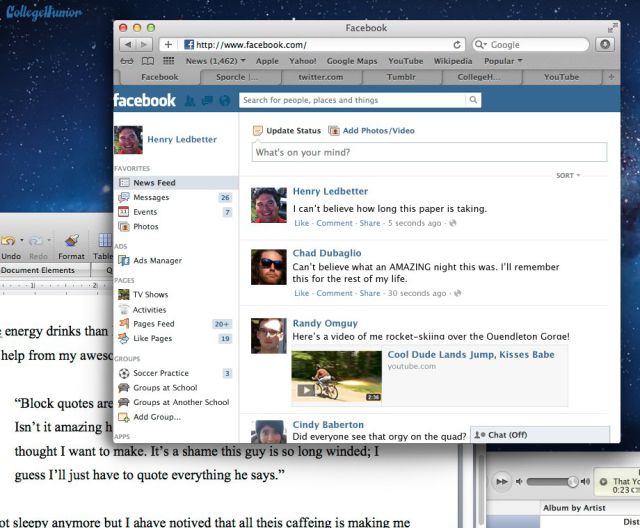Click Randy Omguy's profile name

(325, 324)
